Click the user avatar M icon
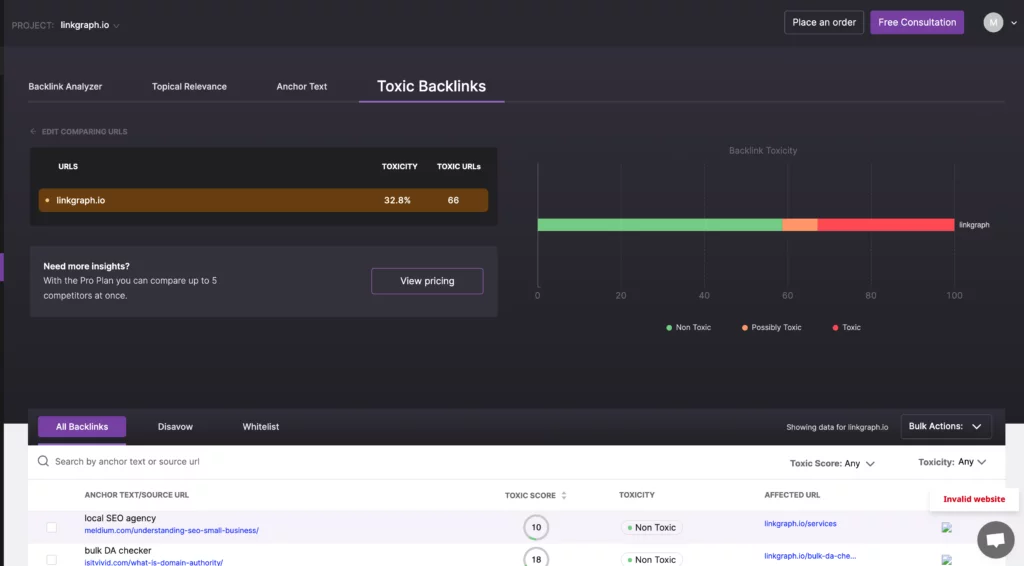Screen dimensions: 1024x566 pyautogui.click(x=993, y=22)
